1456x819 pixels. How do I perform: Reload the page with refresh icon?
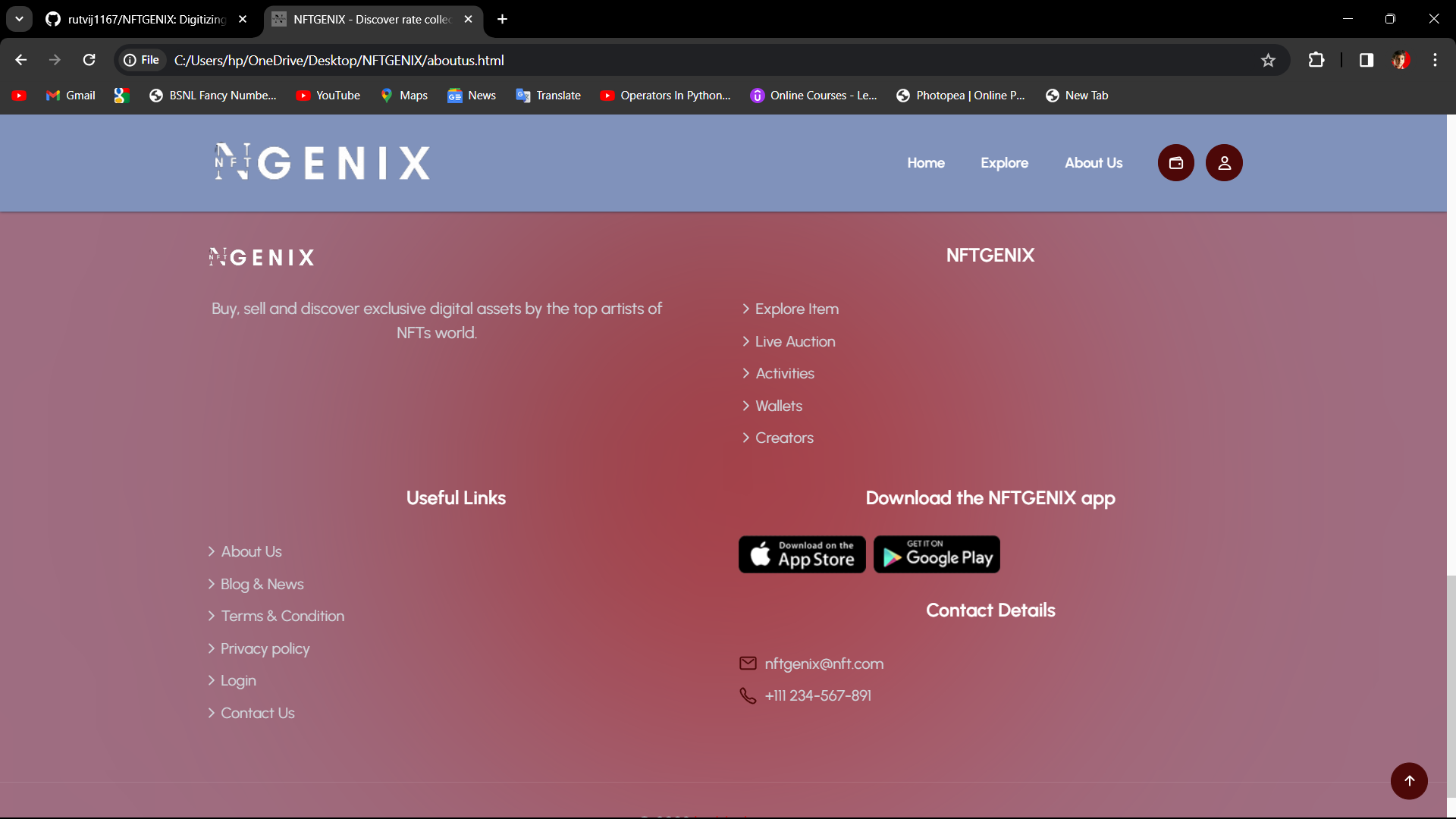89,60
